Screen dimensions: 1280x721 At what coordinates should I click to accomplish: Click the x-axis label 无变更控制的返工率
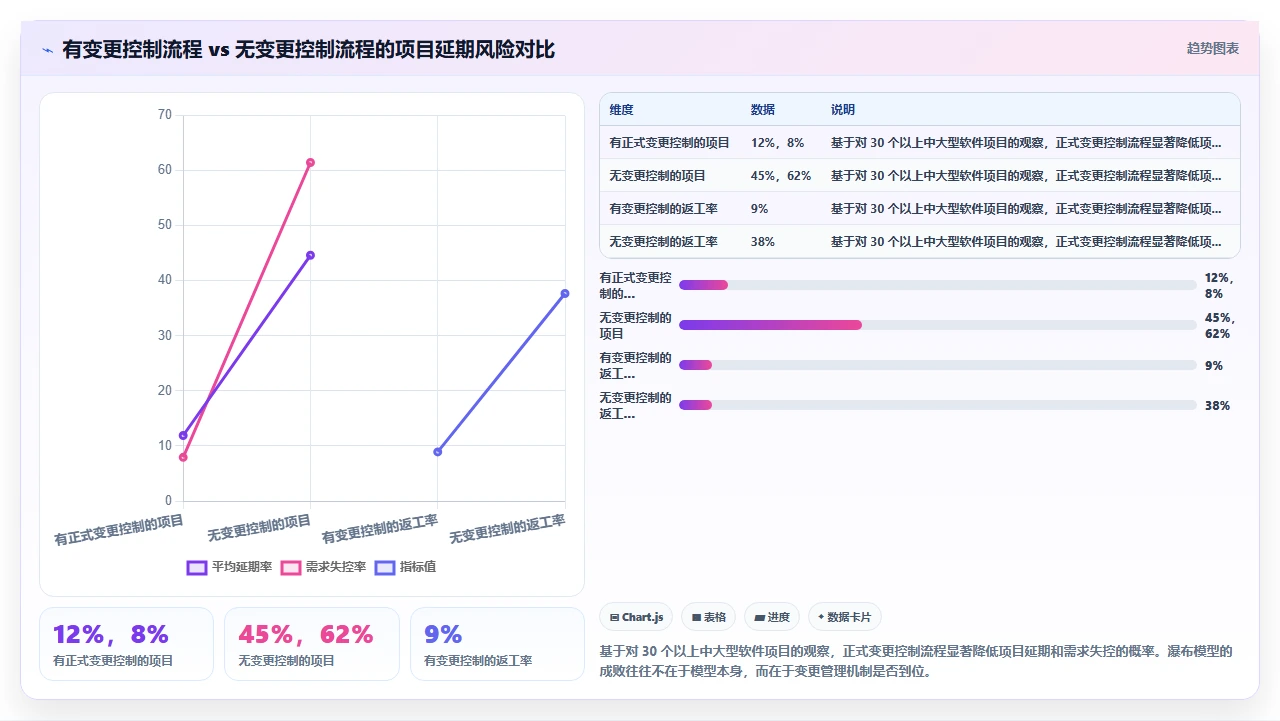pos(507,529)
